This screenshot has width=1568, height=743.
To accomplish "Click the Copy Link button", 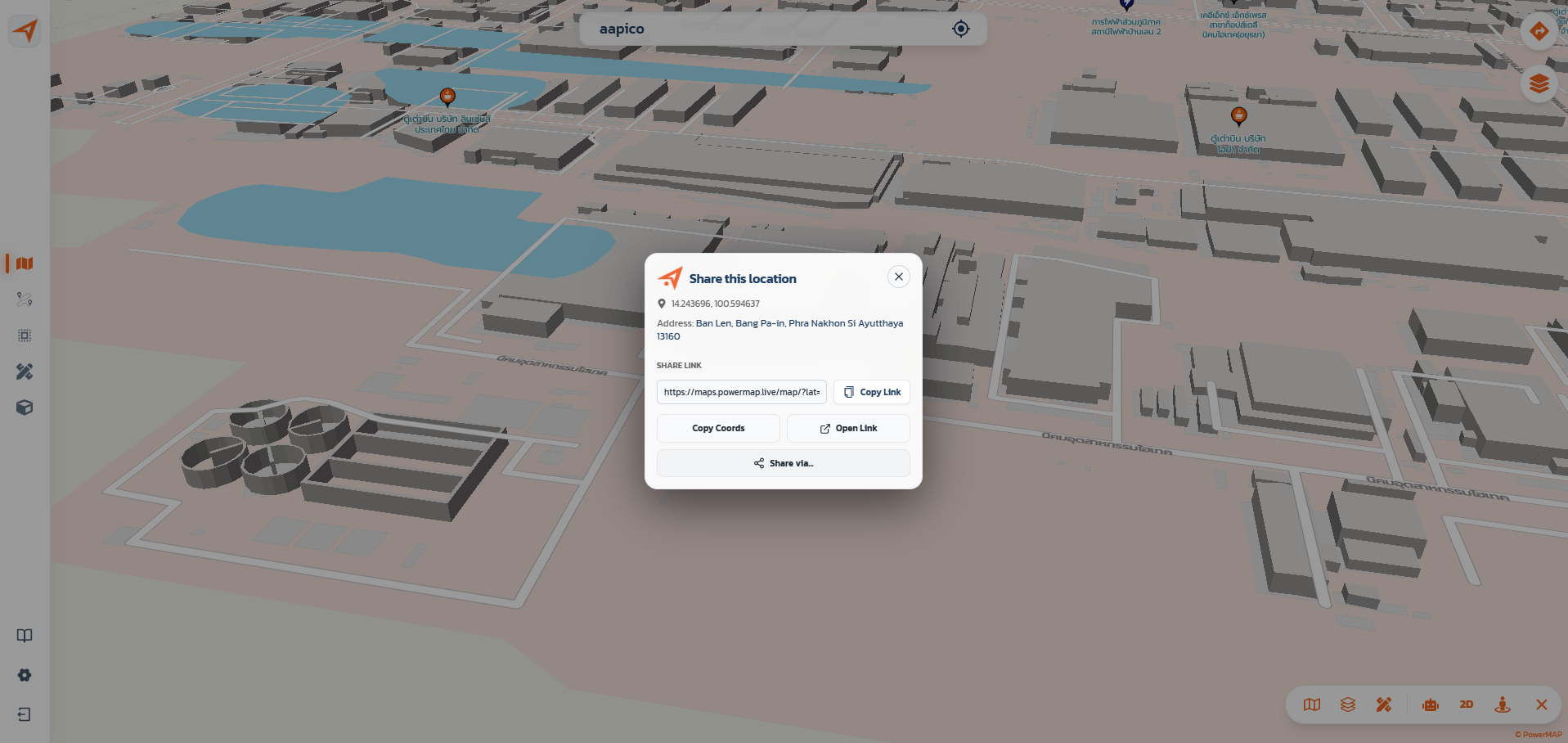I will coord(872,392).
